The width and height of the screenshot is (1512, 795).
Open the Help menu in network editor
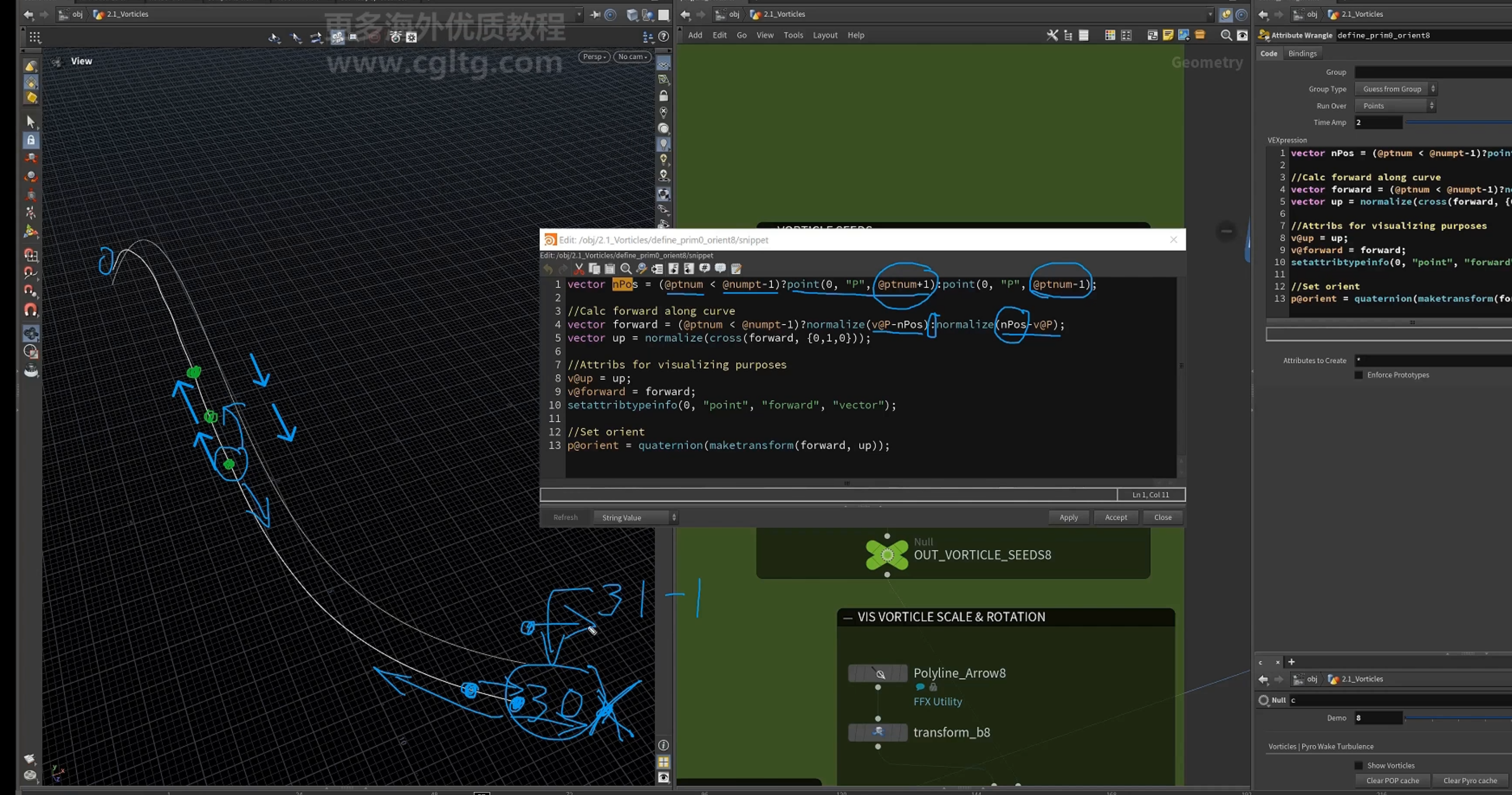(x=856, y=35)
